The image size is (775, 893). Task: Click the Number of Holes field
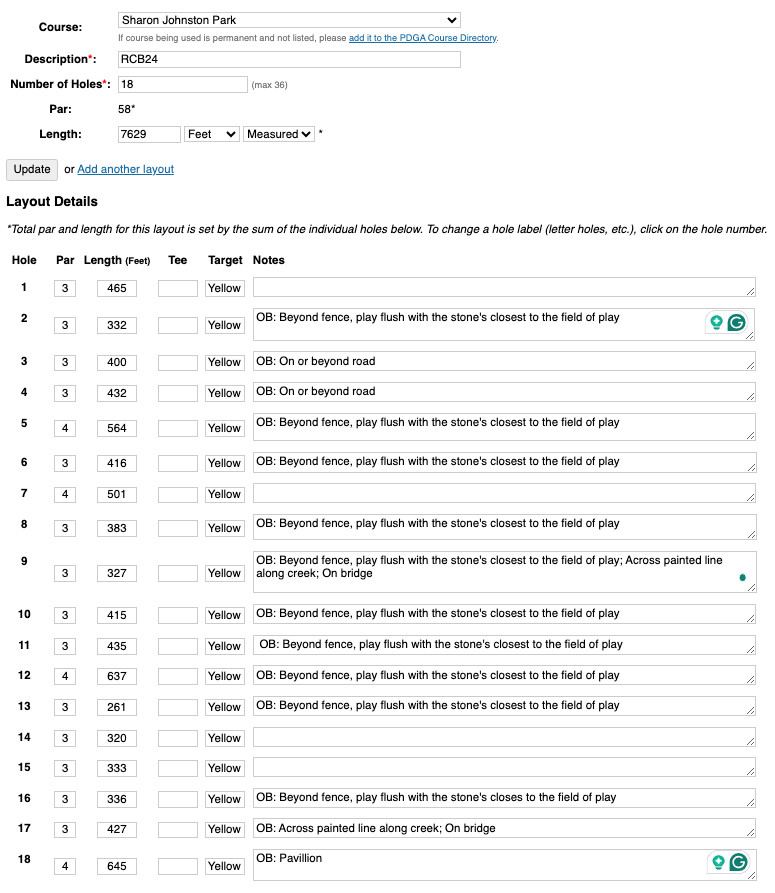click(x=183, y=84)
